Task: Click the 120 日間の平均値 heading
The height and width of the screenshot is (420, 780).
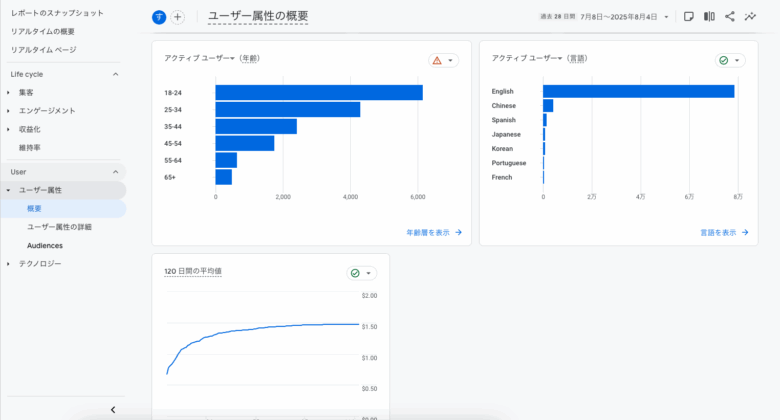Action: click(193, 271)
